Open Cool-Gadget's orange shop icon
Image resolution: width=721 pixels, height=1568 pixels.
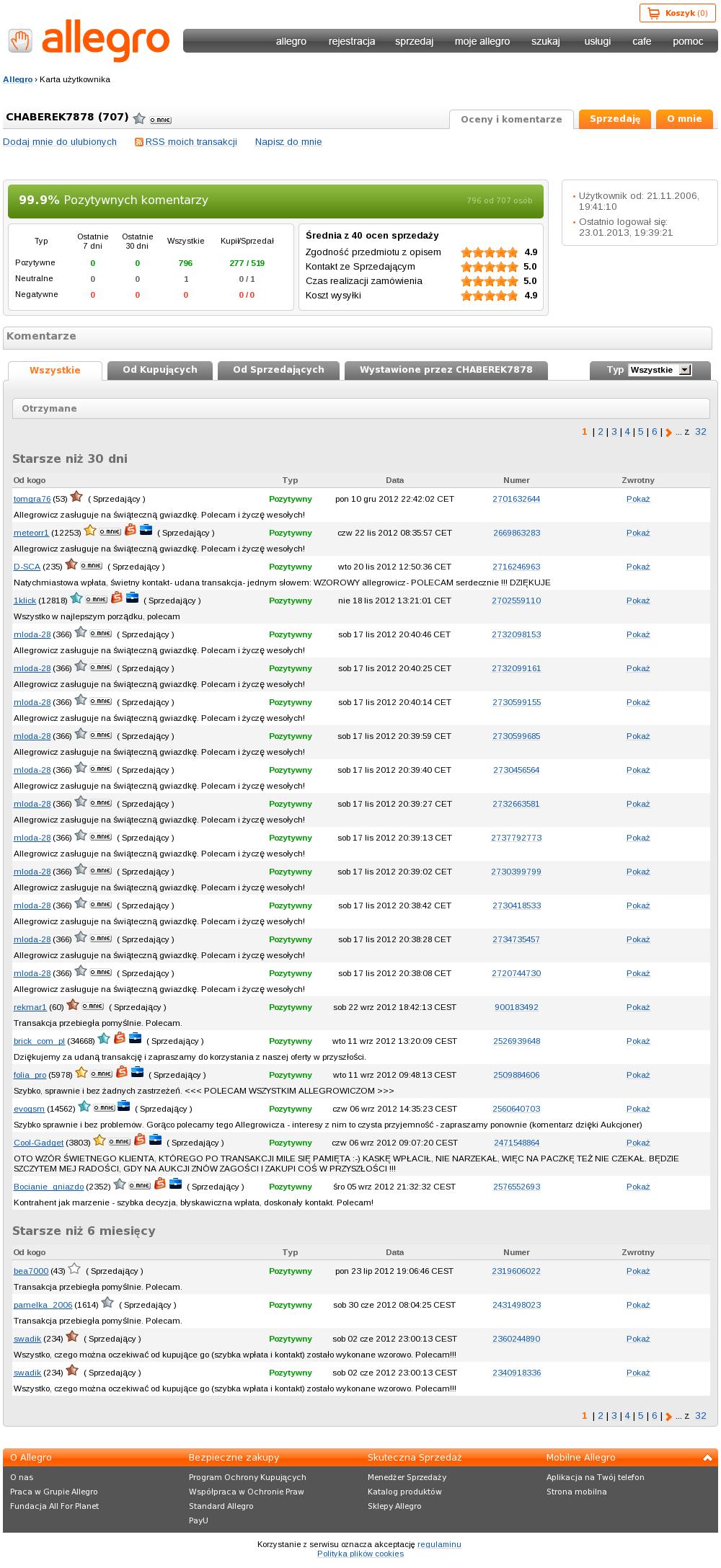point(140,1140)
